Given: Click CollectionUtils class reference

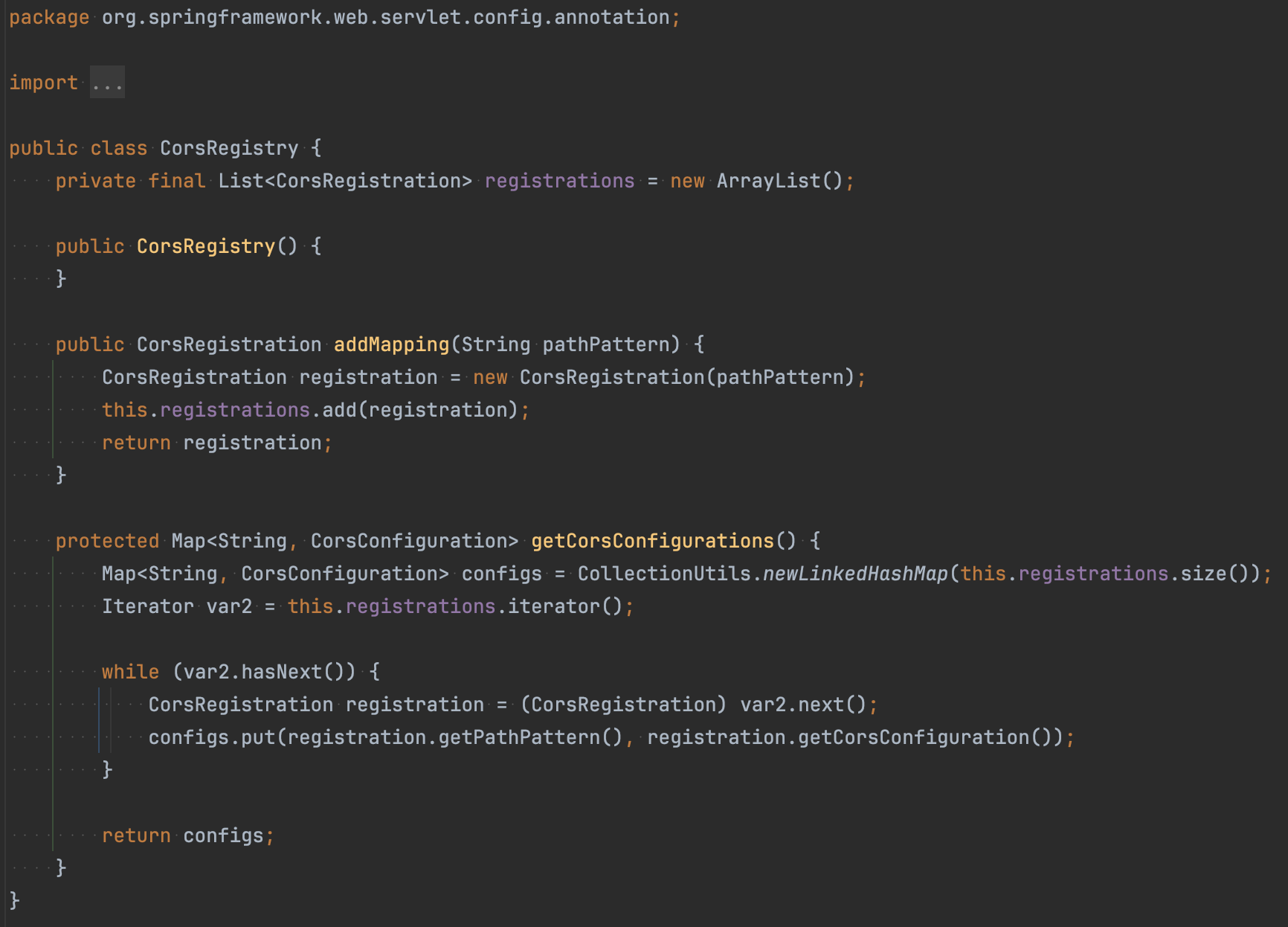Looking at the screenshot, I should [x=664, y=574].
